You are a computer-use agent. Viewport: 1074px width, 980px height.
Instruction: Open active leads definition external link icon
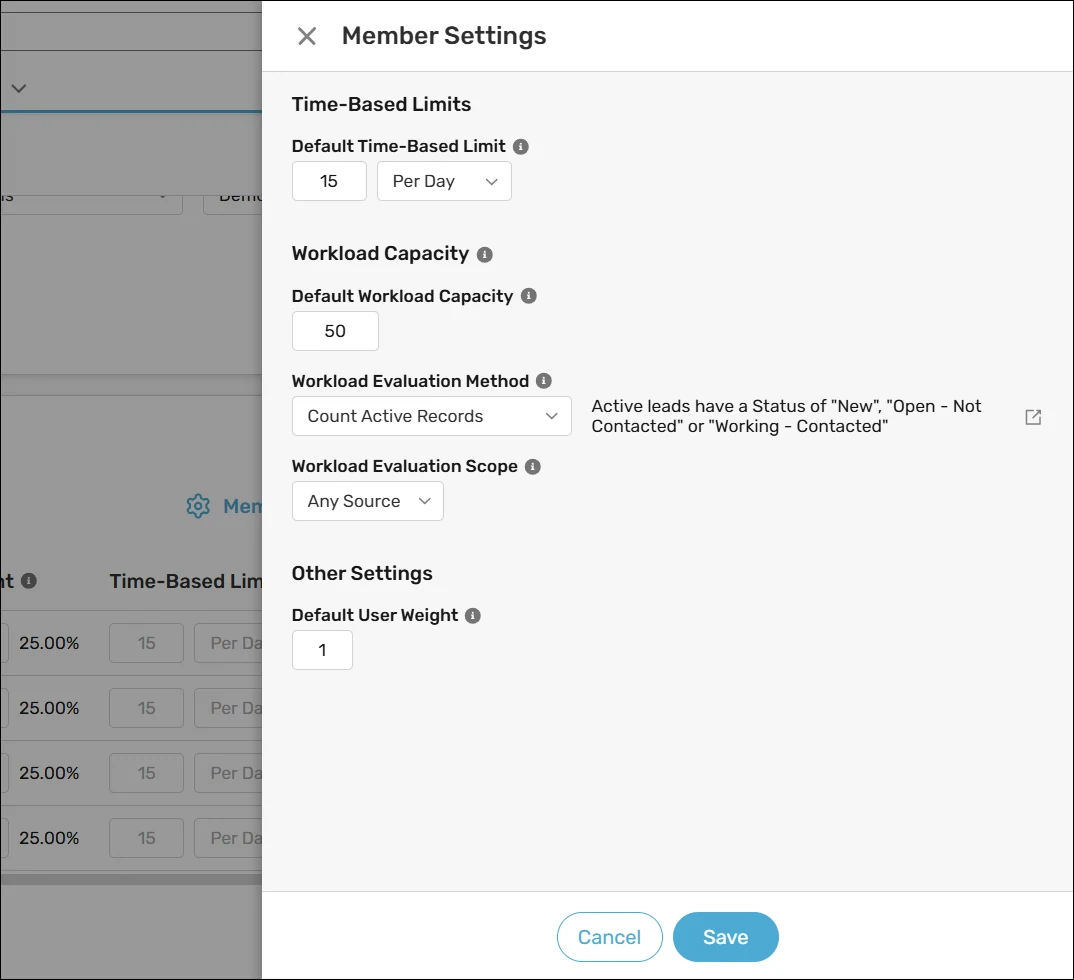tap(1033, 417)
